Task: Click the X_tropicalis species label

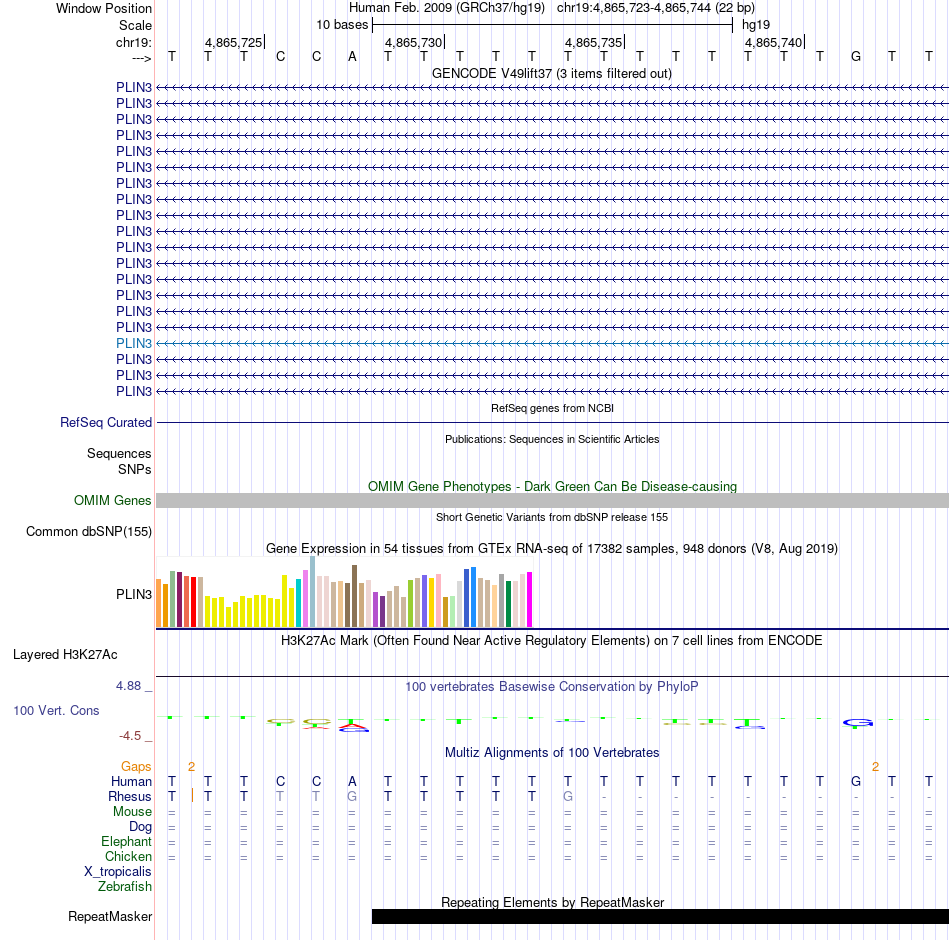Action: pyautogui.click(x=118, y=872)
